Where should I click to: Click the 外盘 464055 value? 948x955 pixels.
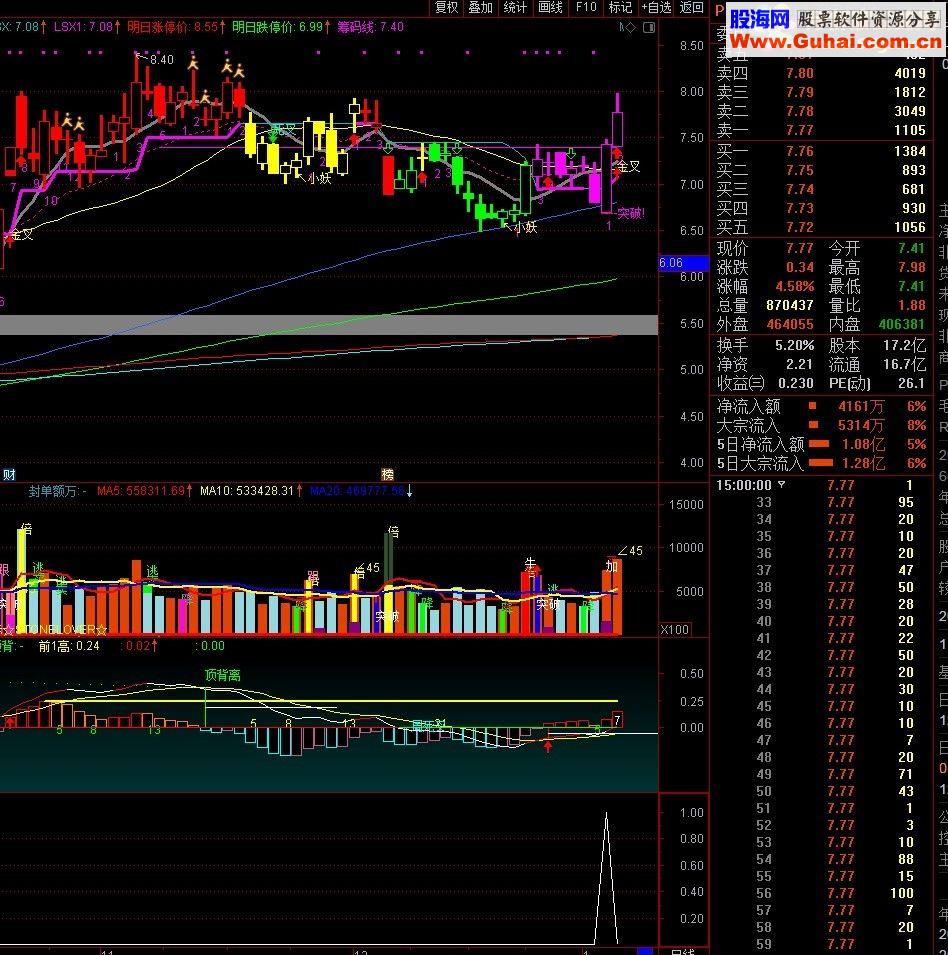coord(789,324)
